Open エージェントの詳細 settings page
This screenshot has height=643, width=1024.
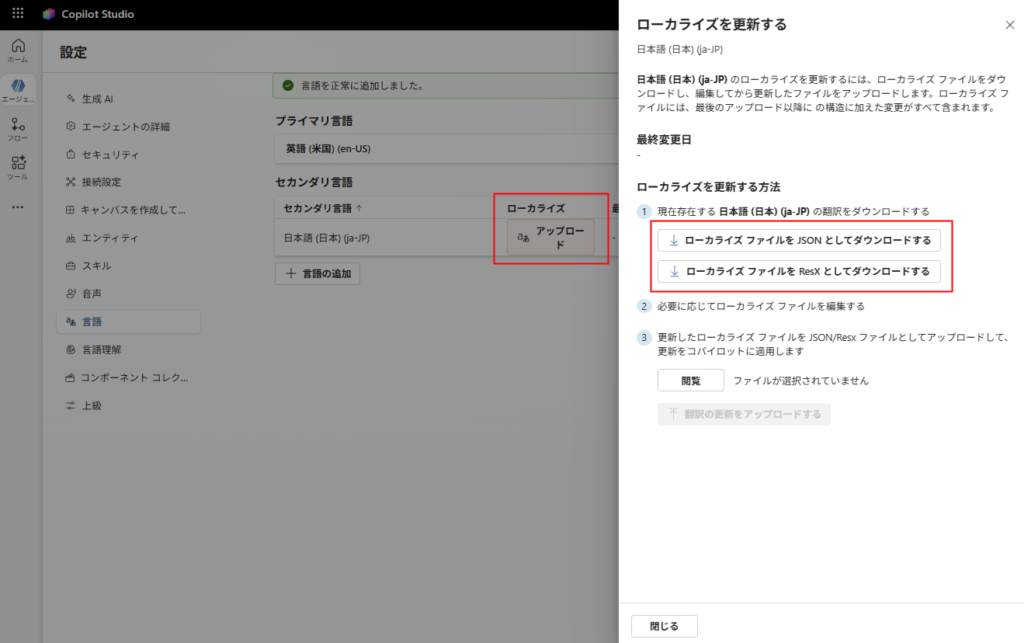tap(125, 126)
